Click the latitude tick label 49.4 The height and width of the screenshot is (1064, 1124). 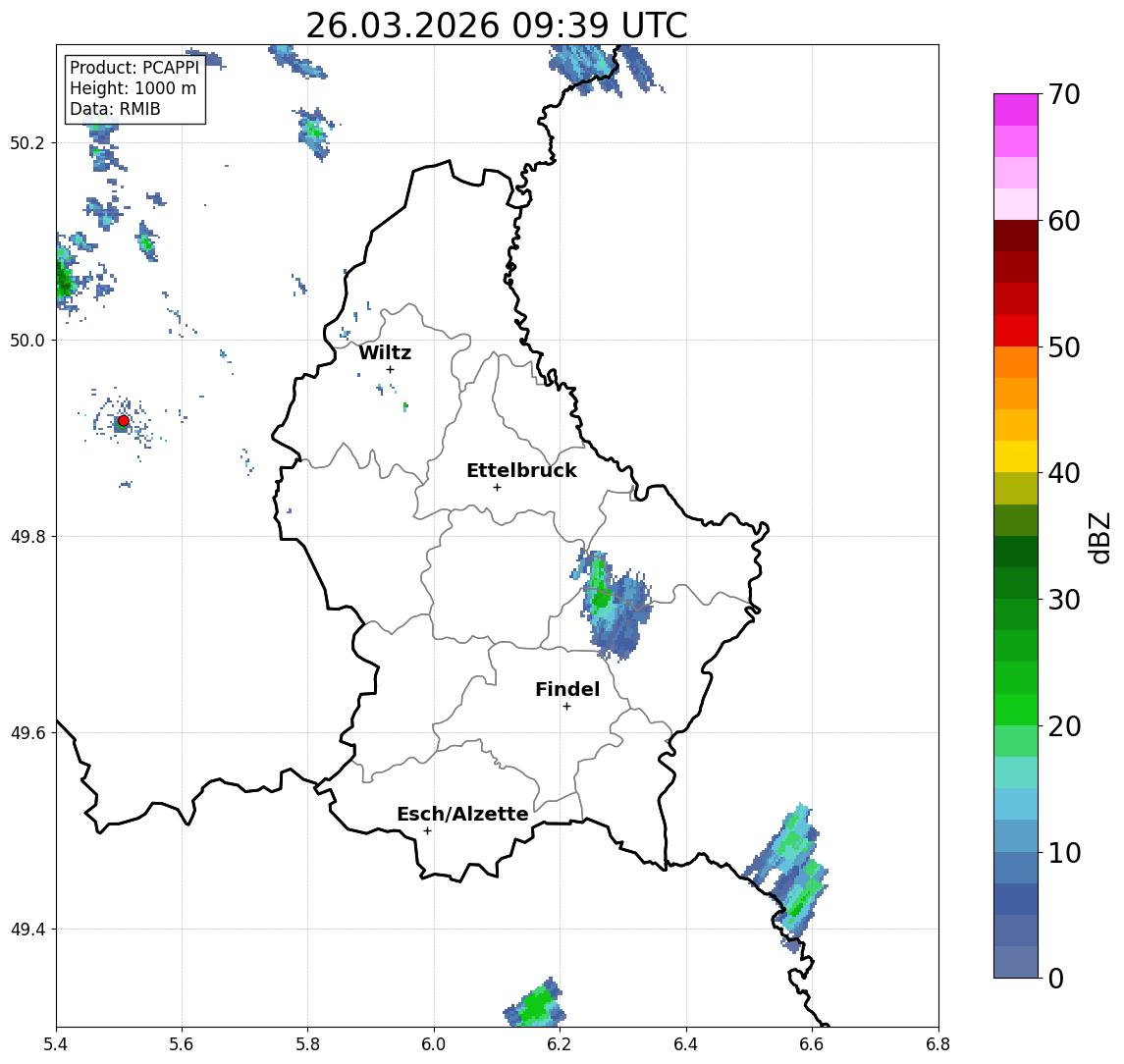27,930
